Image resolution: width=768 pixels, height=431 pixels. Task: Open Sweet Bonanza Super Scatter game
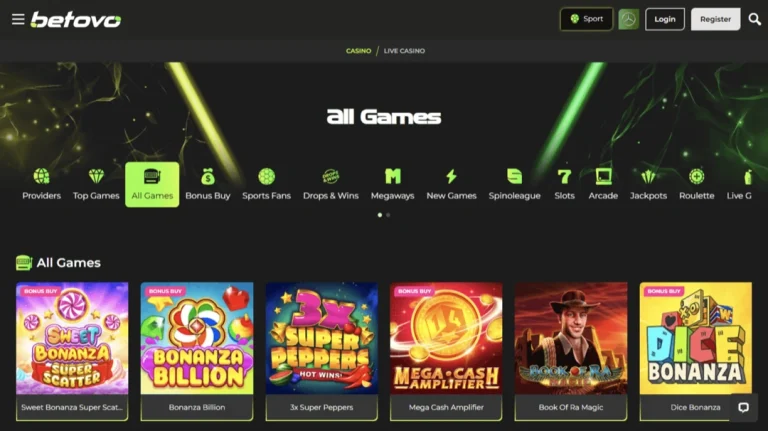(x=72, y=351)
